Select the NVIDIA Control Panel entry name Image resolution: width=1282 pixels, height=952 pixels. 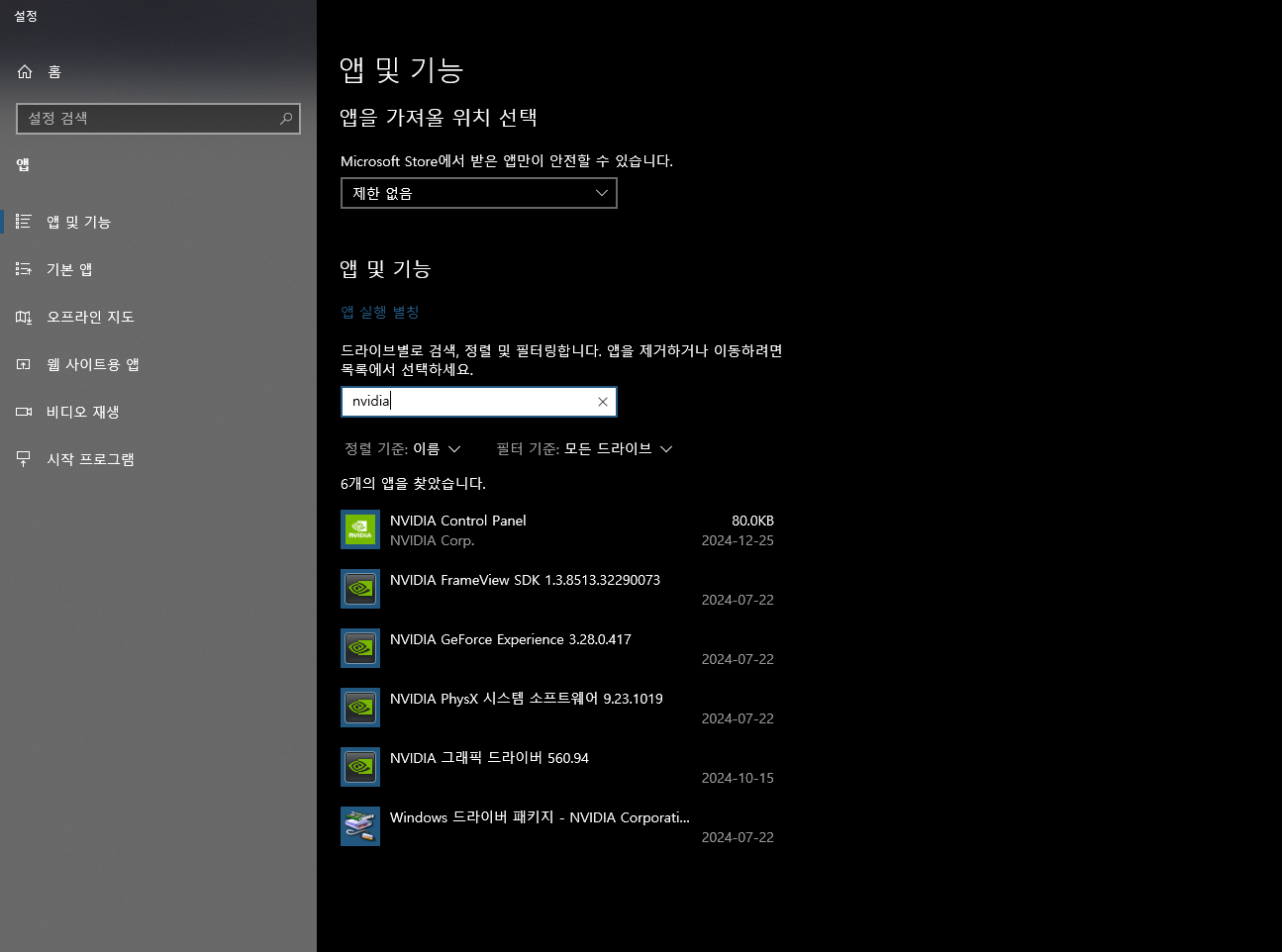coord(457,521)
